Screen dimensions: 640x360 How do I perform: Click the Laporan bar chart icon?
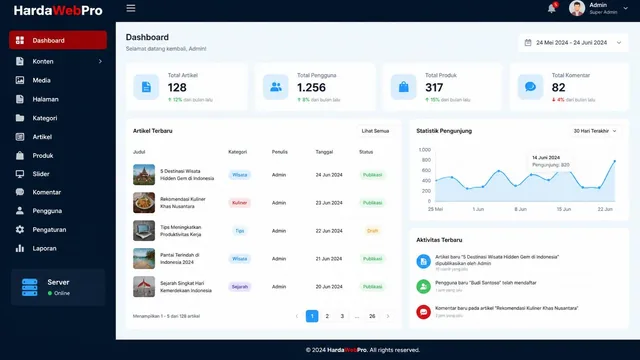click(20, 248)
